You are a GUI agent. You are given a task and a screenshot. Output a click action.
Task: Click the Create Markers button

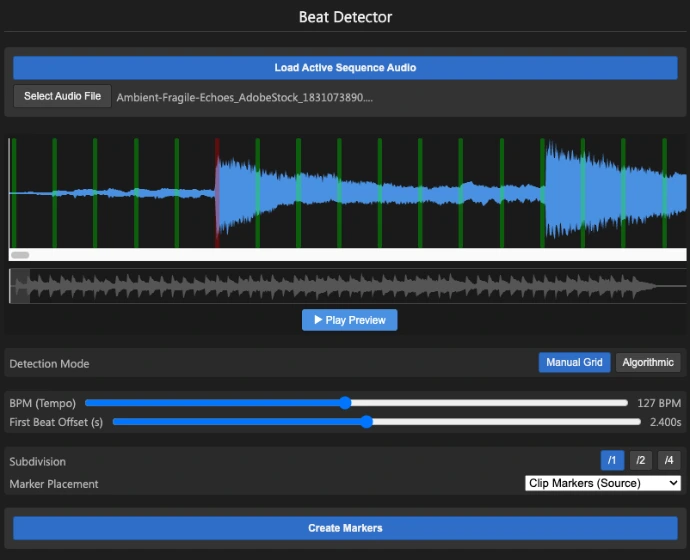point(345,528)
